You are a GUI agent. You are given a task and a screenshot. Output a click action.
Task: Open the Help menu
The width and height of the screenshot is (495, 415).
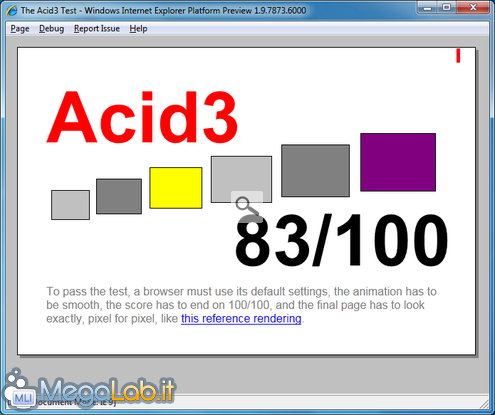(x=138, y=29)
